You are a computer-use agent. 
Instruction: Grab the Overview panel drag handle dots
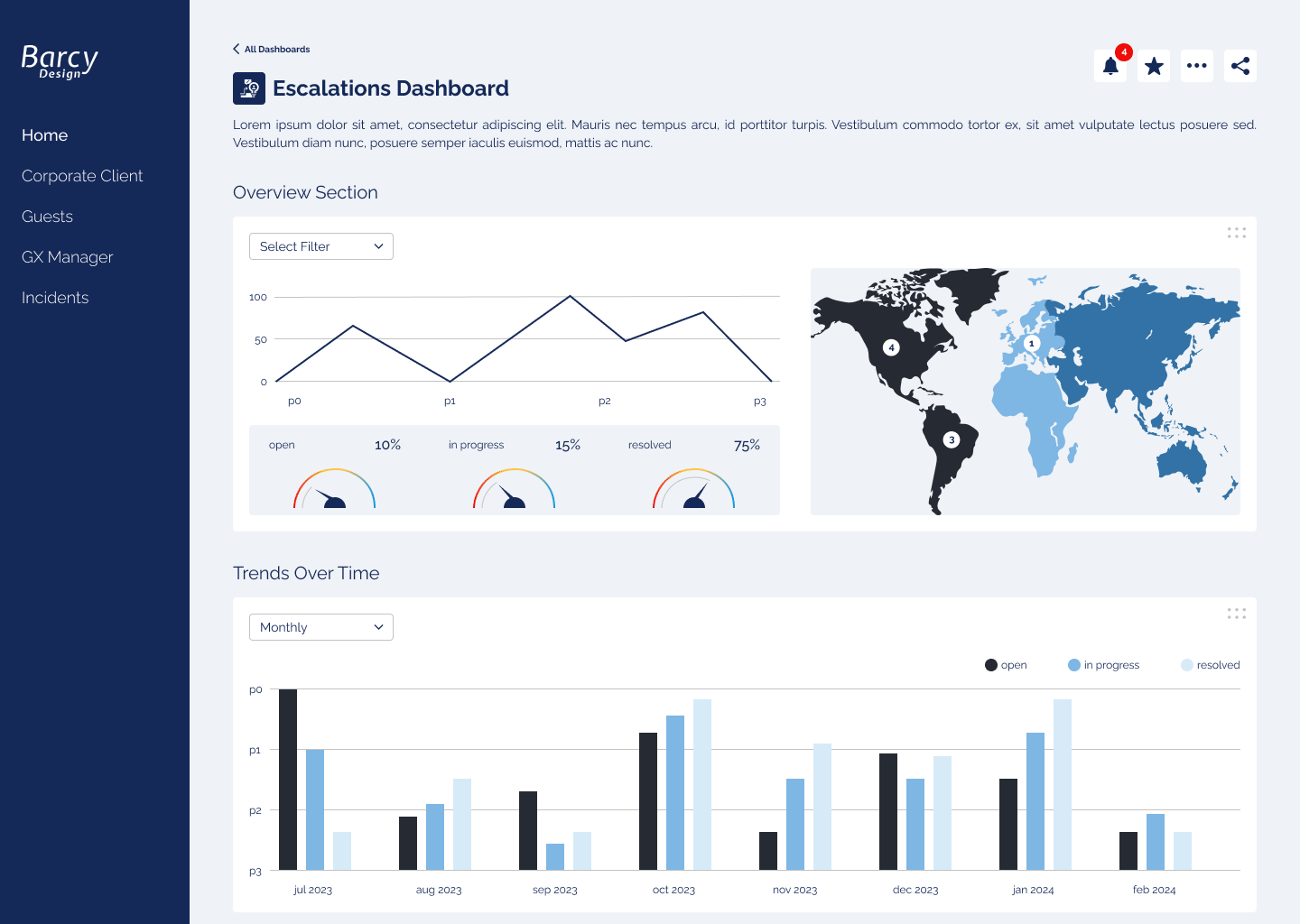coord(1236,233)
